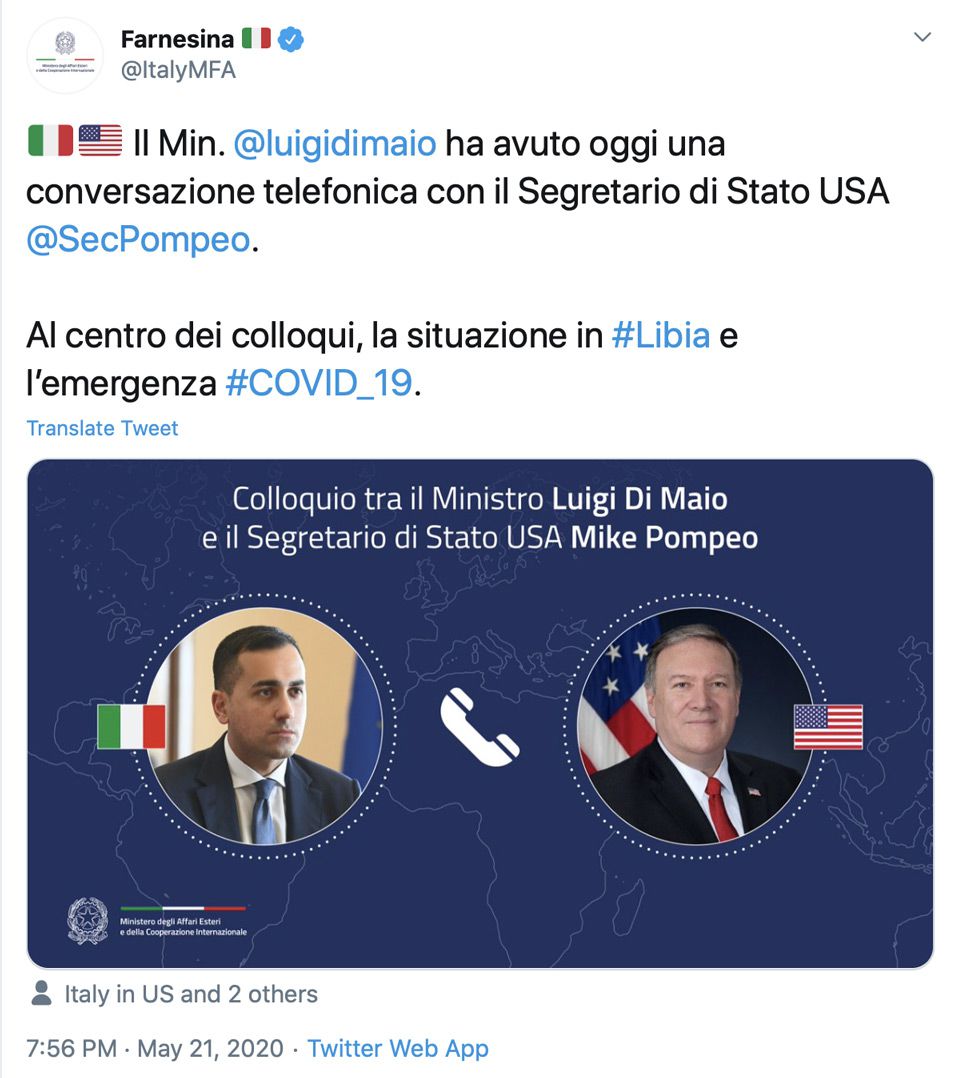This screenshot has height=1078, width=955.
Task: Expand the tweet options chevron
Action: point(922,36)
